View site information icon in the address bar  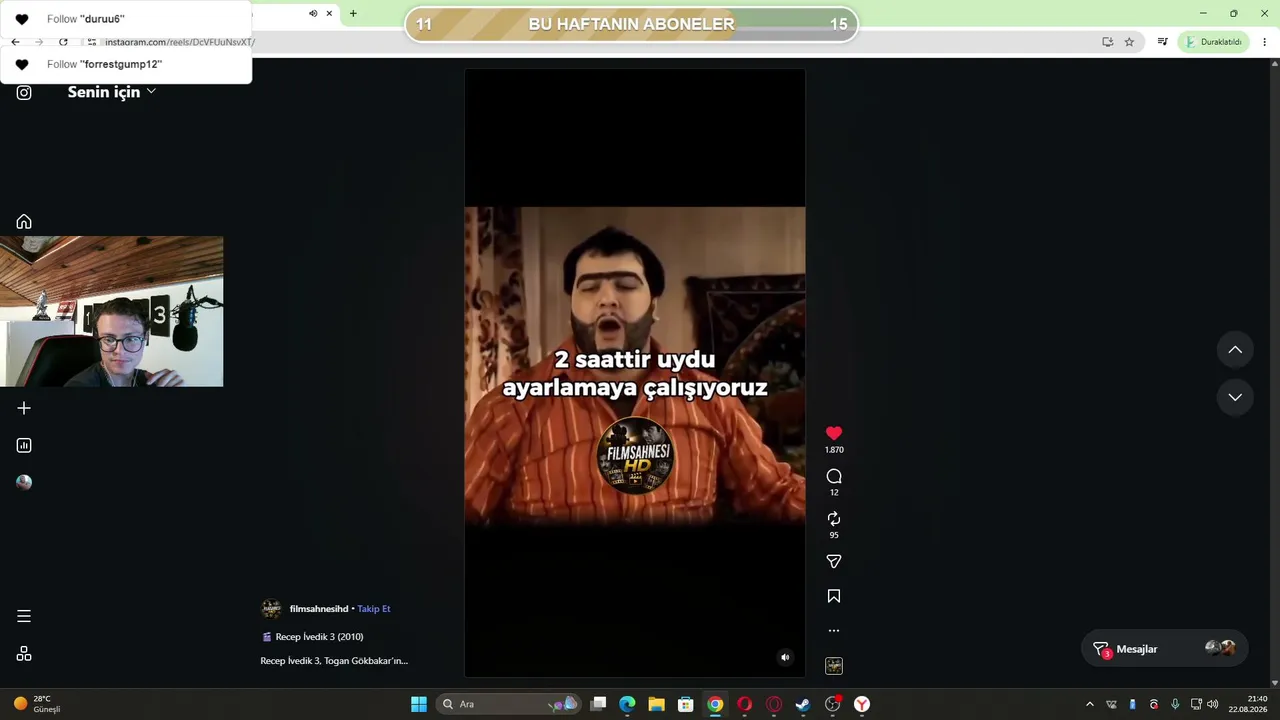[x=91, y=42]
